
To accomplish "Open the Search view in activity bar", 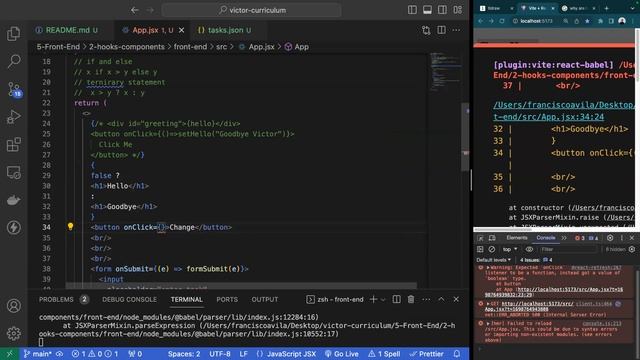I will (13, 61).
